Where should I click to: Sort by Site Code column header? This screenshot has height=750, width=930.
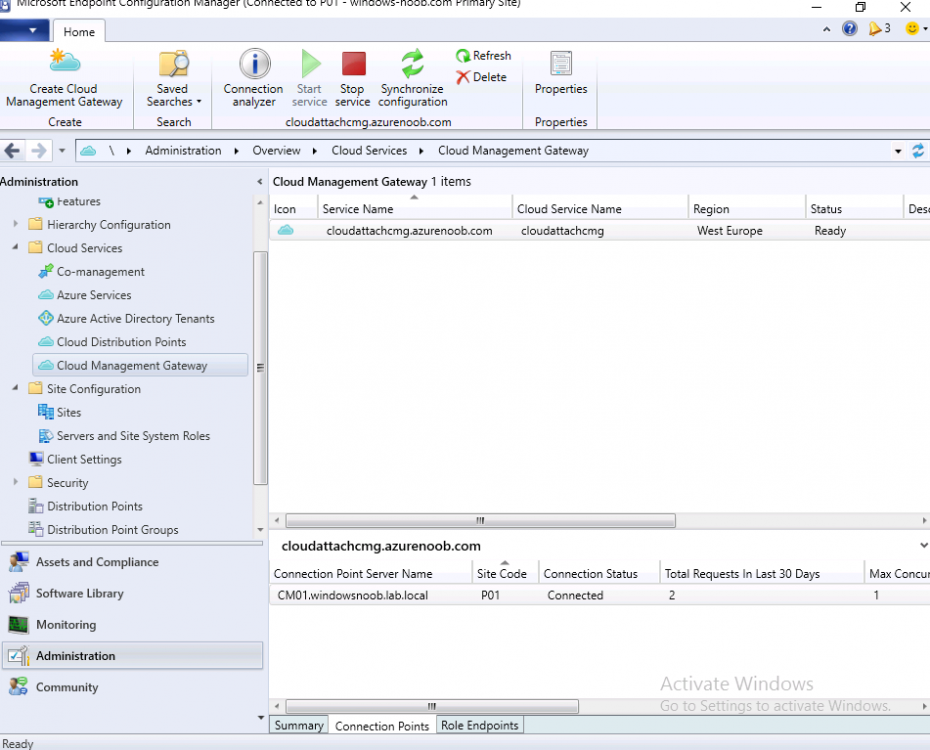tap(505, 573)
